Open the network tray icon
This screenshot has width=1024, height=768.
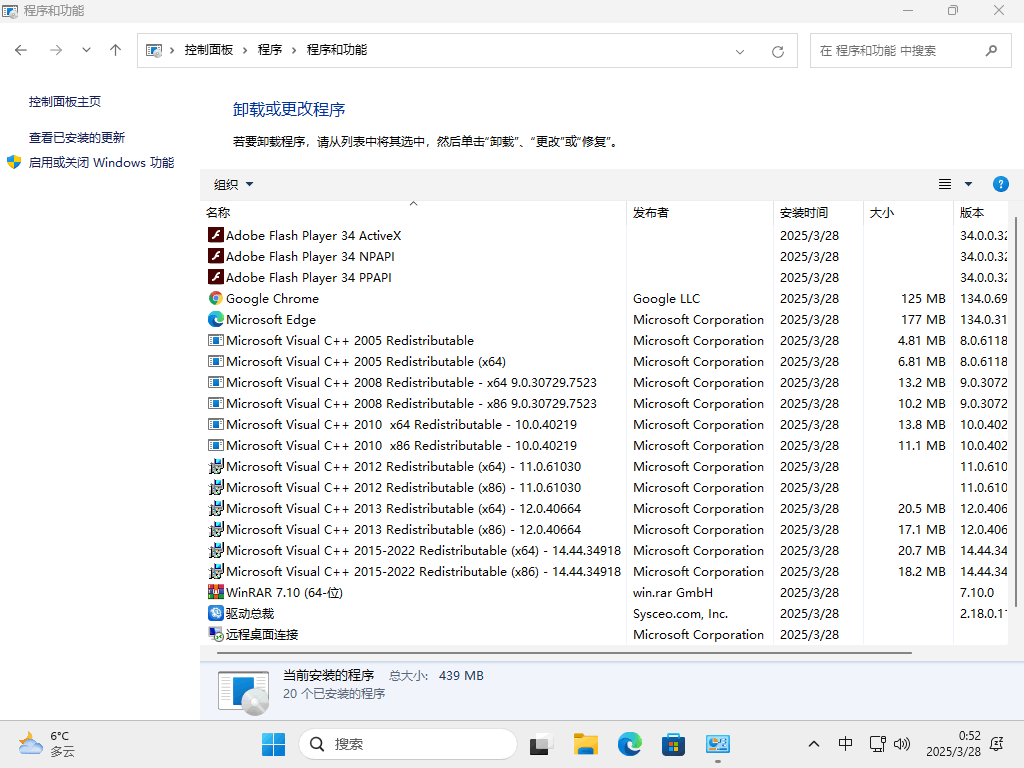pos(878,744)
